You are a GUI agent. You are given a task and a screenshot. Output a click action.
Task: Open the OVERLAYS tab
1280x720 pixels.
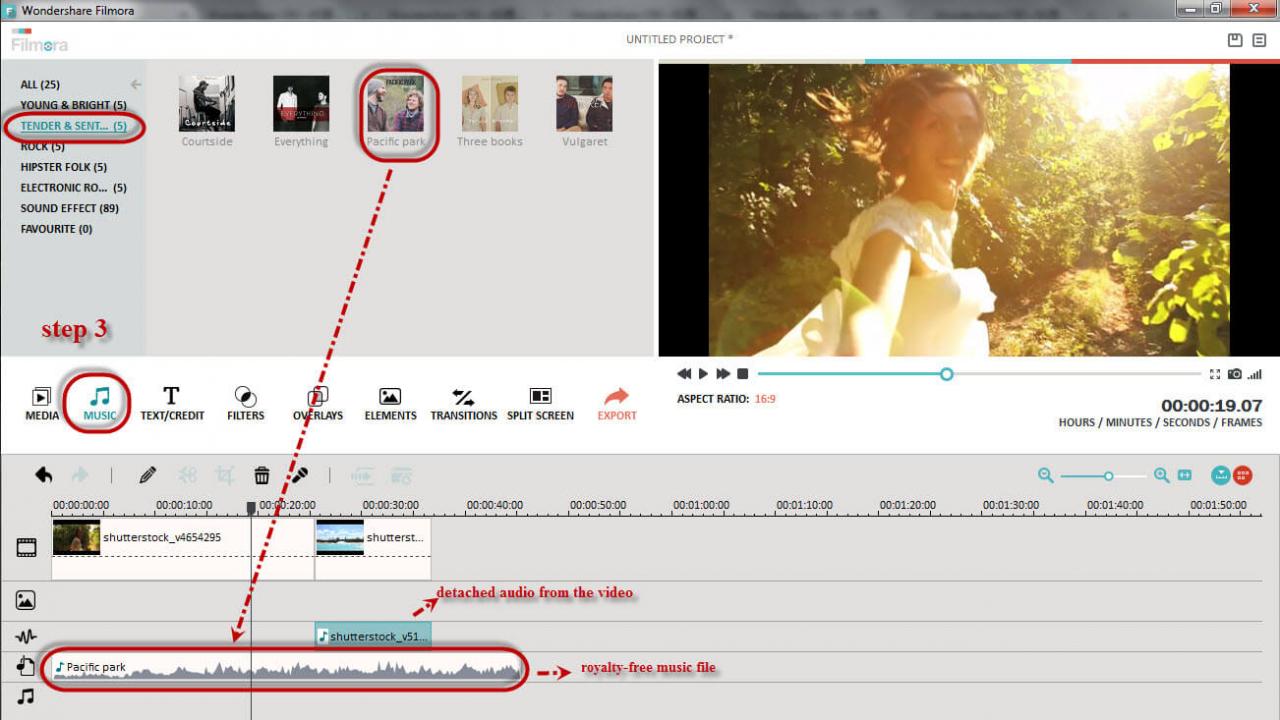tap(318, 403)
